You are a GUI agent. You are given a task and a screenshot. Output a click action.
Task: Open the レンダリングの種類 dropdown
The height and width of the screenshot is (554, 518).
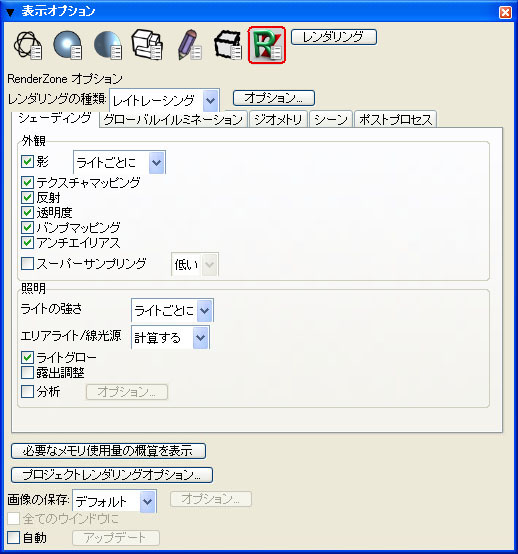coord(165,101)
